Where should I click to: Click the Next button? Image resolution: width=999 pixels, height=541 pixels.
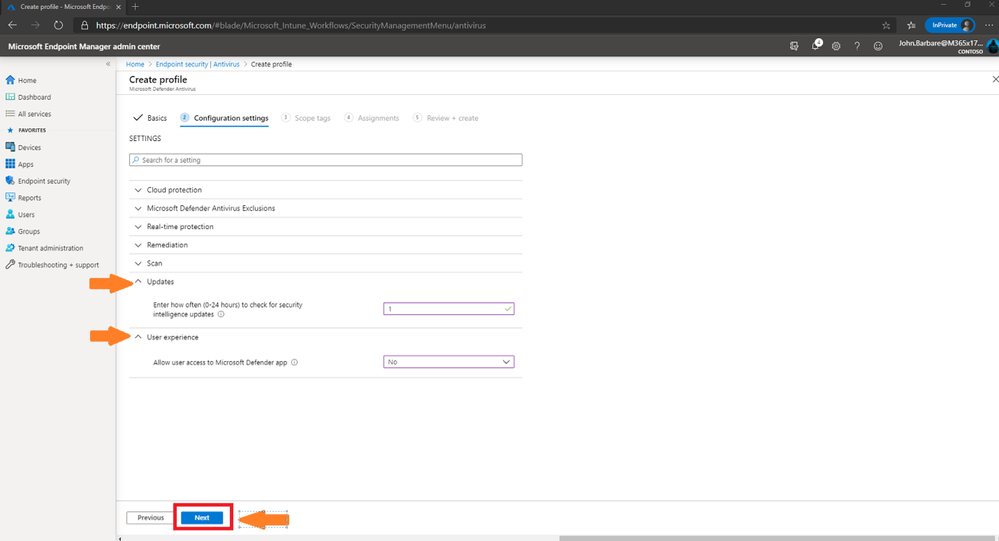[202, 517]
